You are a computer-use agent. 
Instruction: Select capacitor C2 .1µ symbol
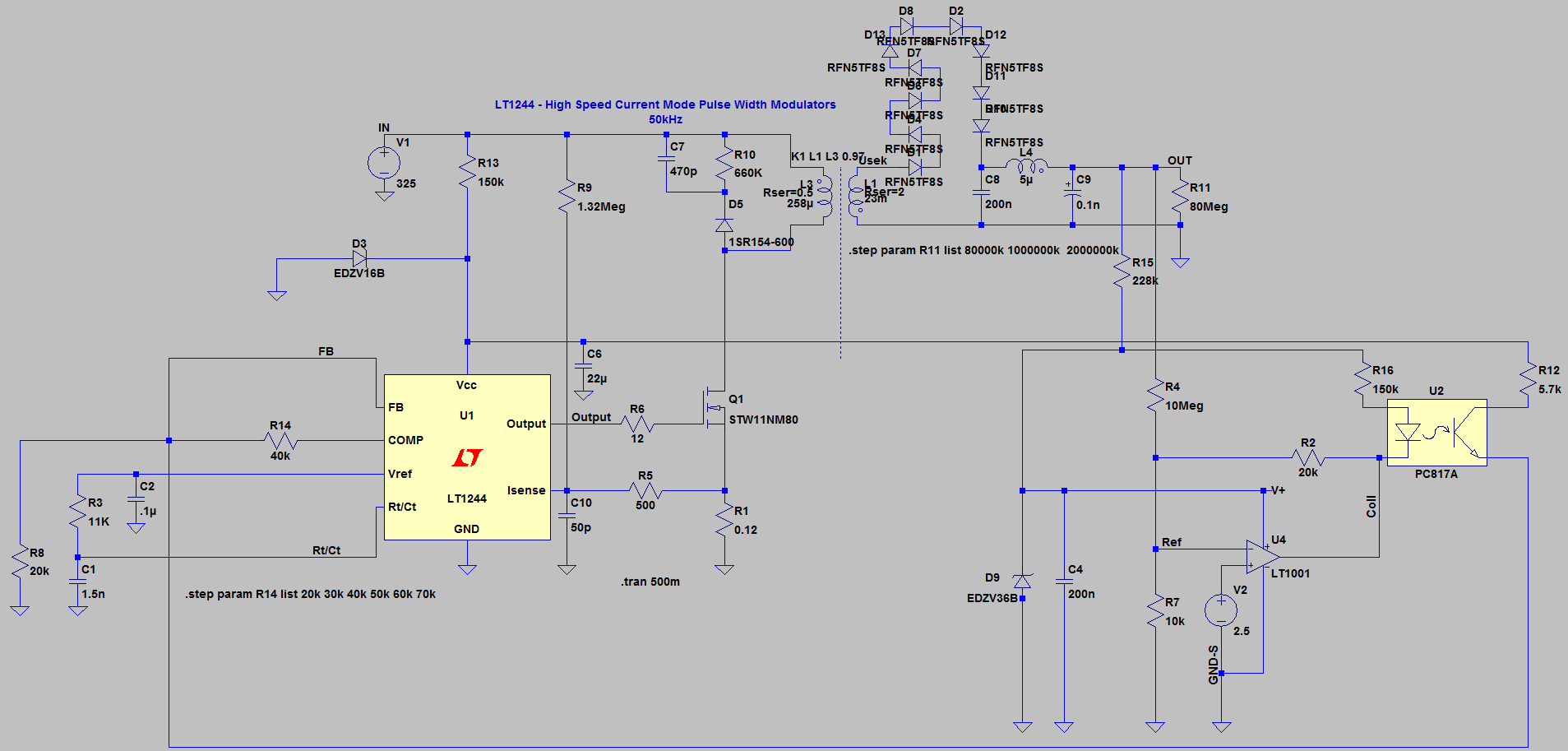[136, 499]
